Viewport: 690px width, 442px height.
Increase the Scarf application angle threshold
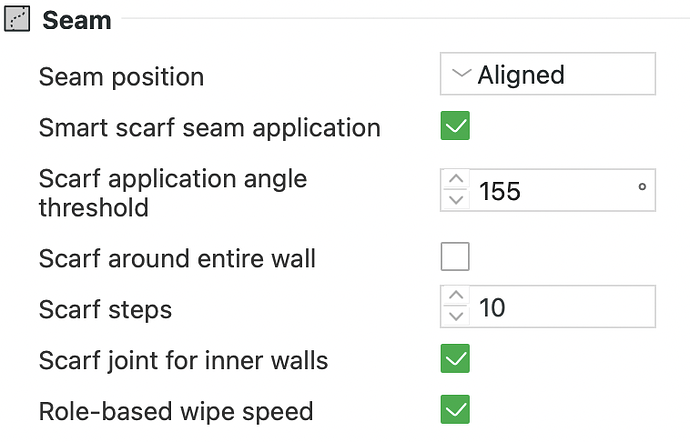(456, 179)
